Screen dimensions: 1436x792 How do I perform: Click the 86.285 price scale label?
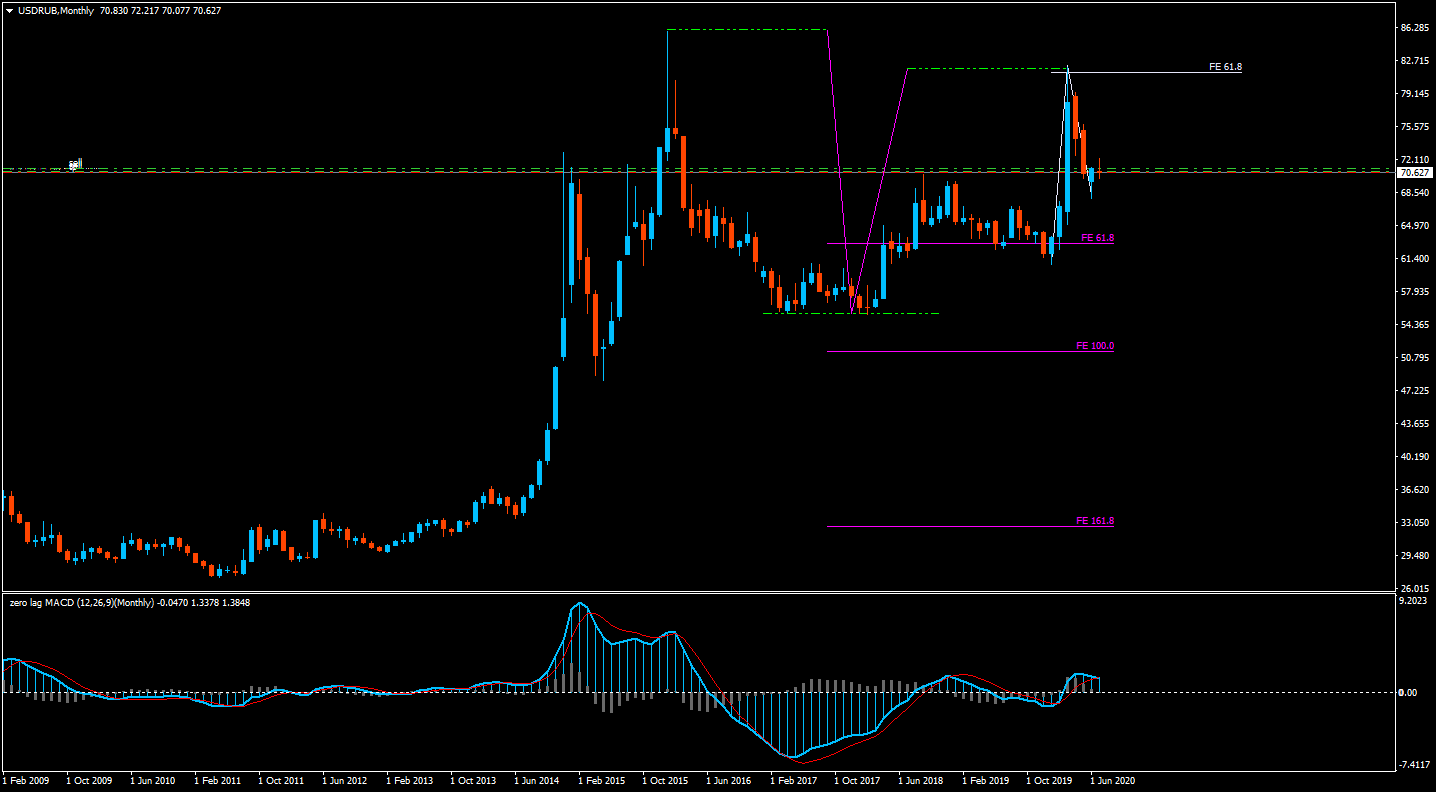pyautogui.click(x=1414, y=28)
